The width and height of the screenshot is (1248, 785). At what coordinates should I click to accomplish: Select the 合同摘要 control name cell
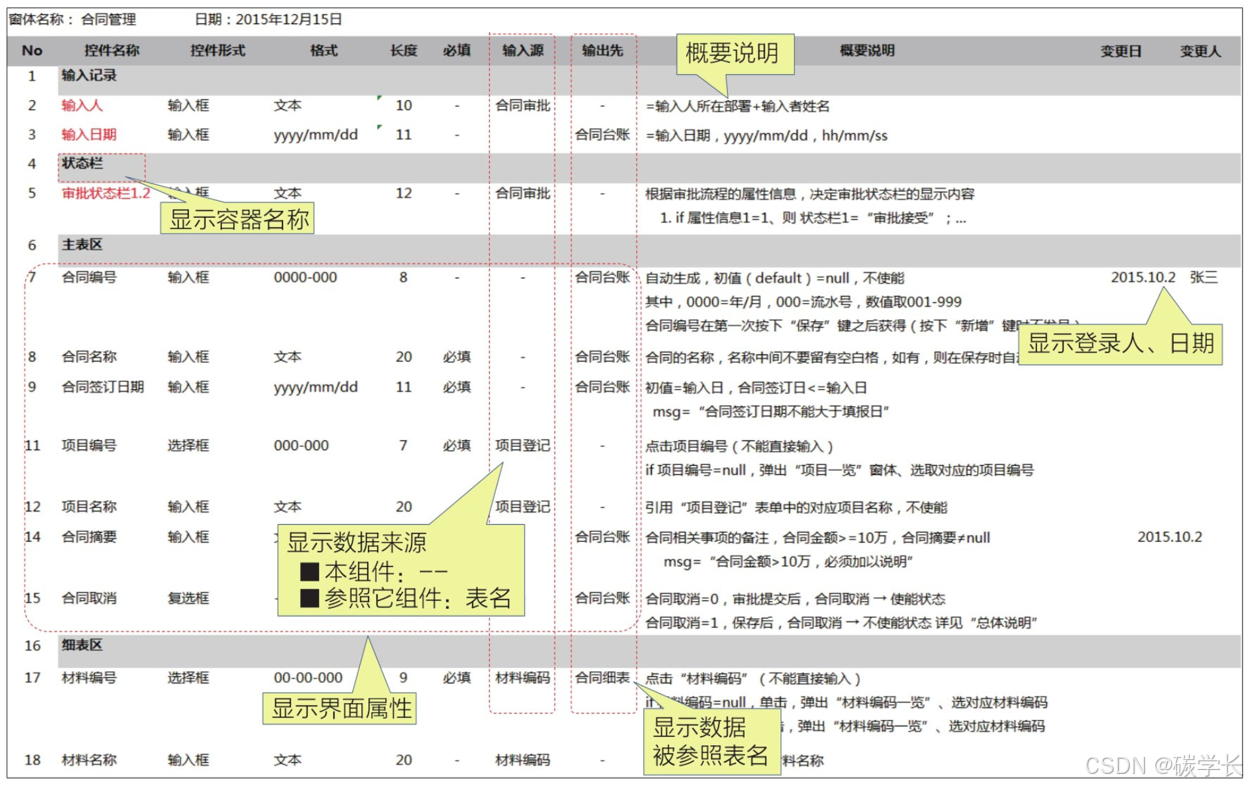tap(89, 536)
